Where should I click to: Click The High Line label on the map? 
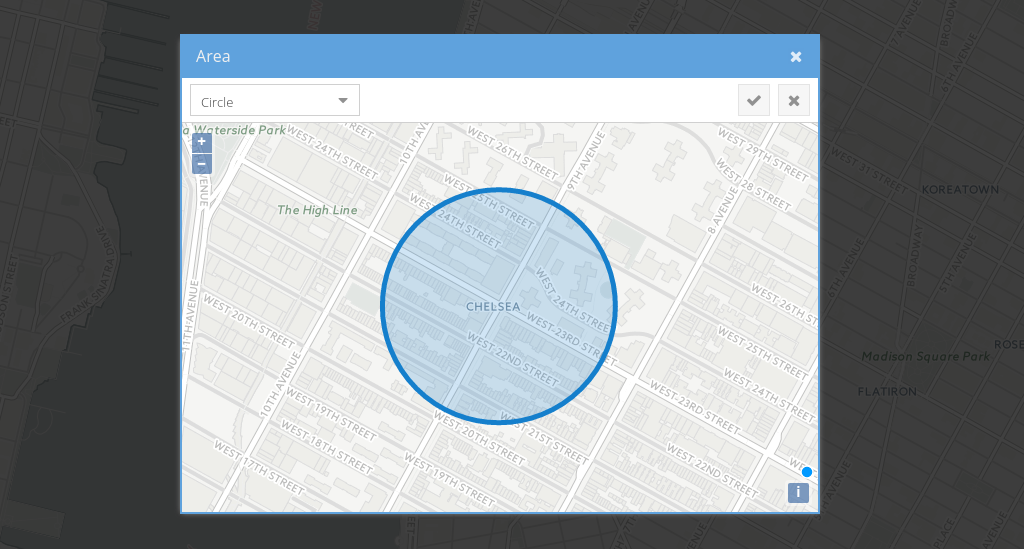point(317,210)
